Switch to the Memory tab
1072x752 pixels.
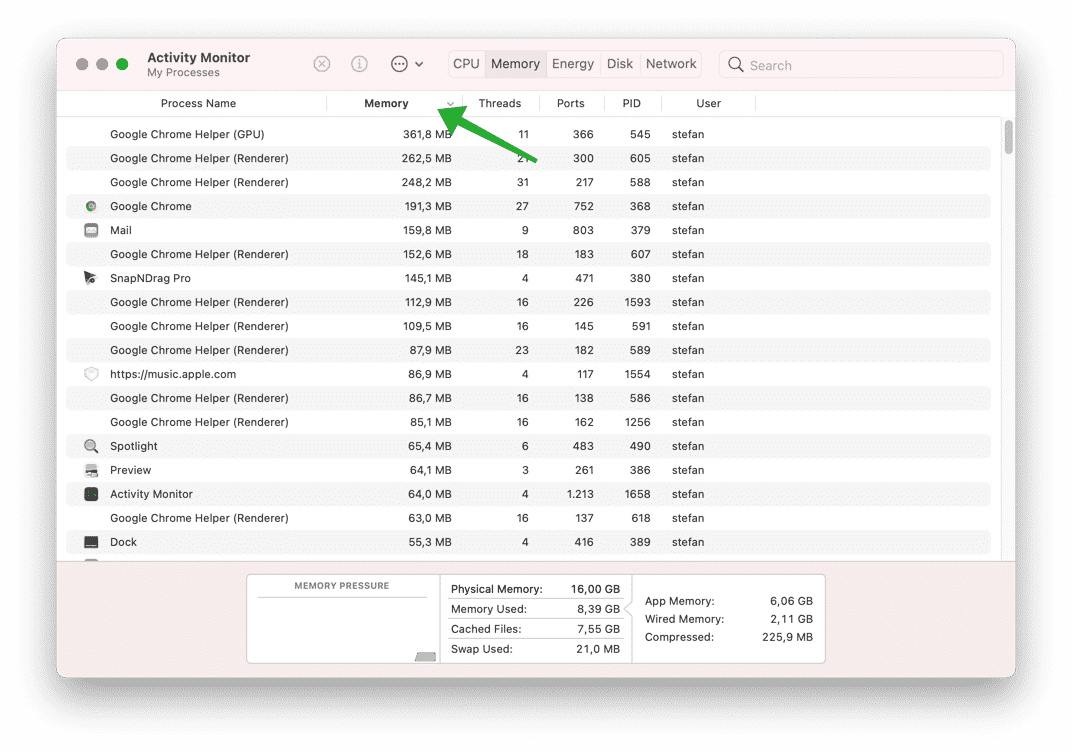point(515,64)
